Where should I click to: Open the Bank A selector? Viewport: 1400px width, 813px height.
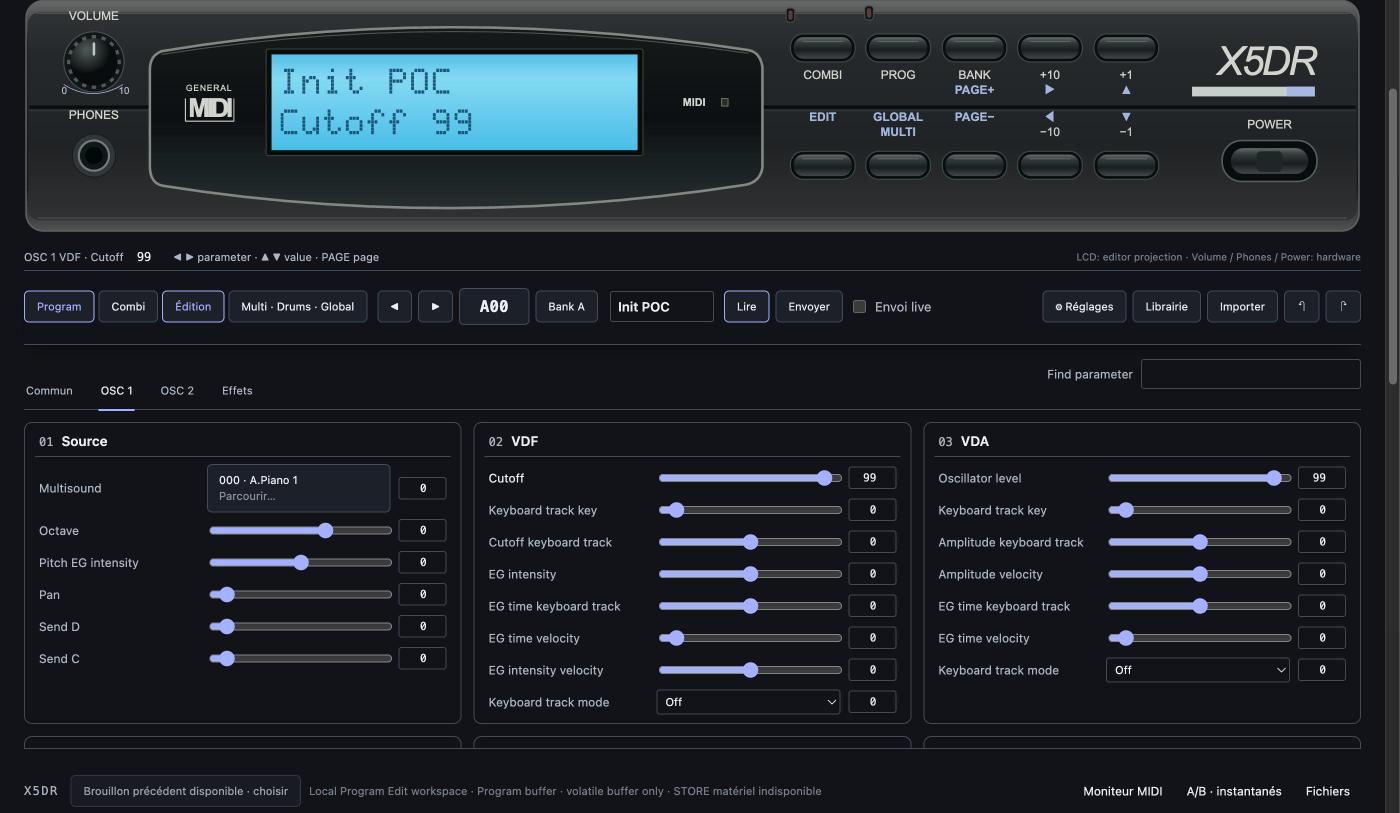566,306
